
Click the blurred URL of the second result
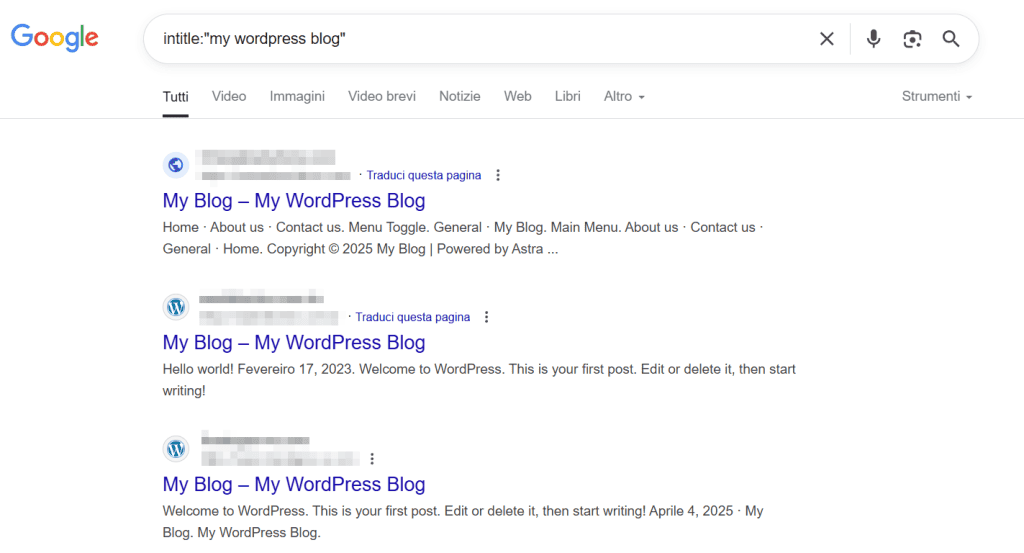coord(268,317)
